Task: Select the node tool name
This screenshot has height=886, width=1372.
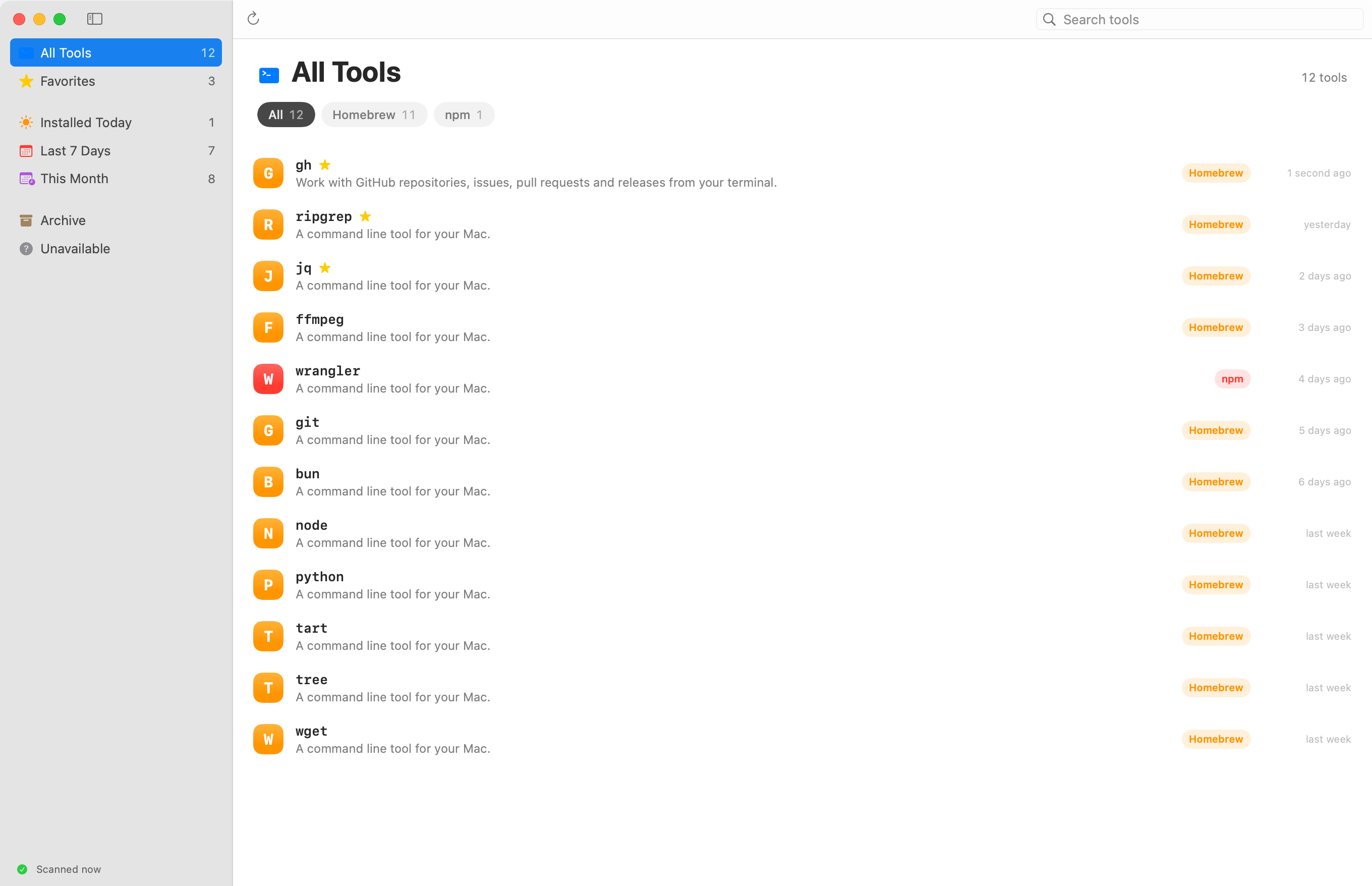Action: coord(312,525)
